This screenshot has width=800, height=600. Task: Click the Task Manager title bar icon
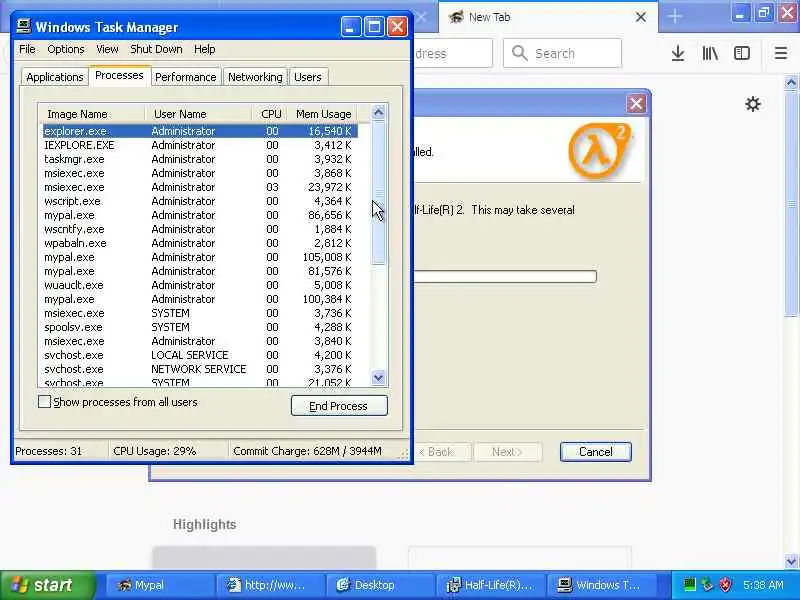coord(23,27)
